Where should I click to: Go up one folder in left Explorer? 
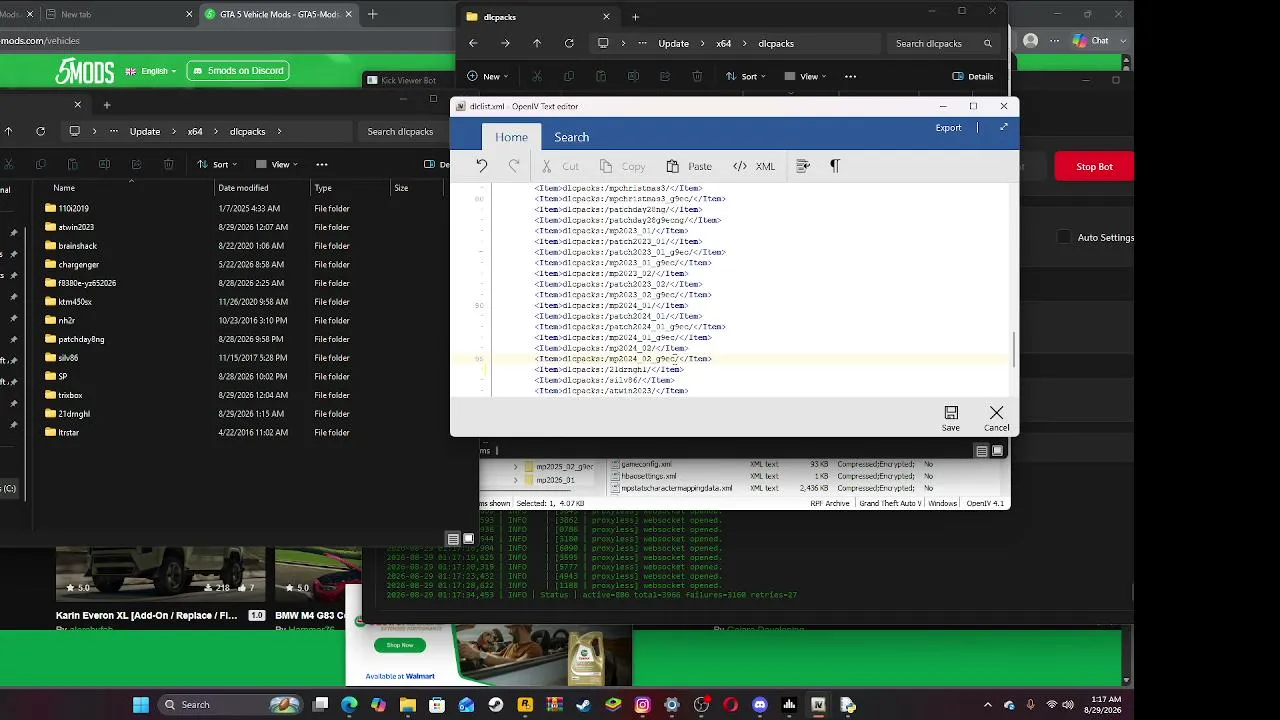point(8,131)
